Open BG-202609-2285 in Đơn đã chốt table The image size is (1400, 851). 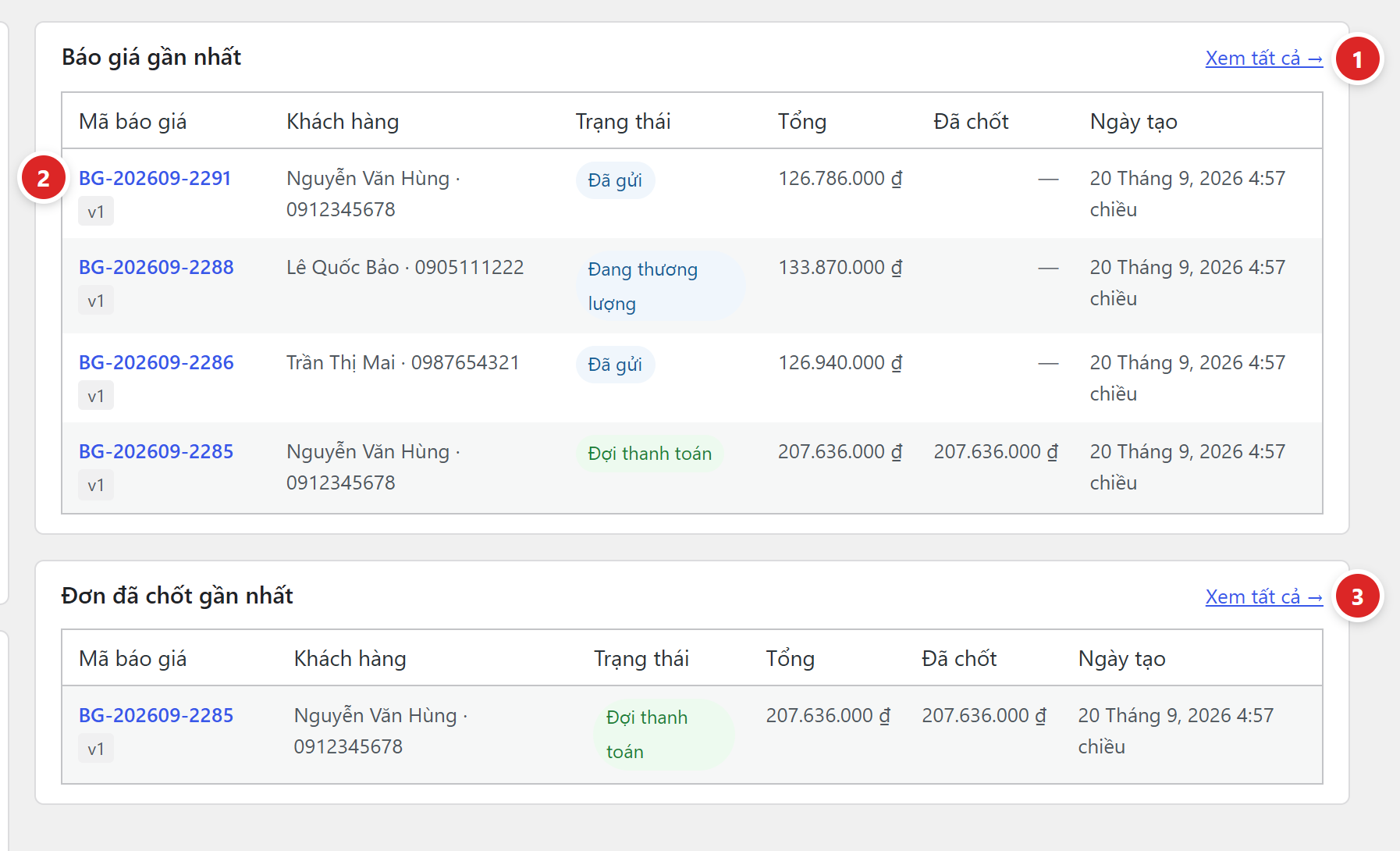[156, 715]
